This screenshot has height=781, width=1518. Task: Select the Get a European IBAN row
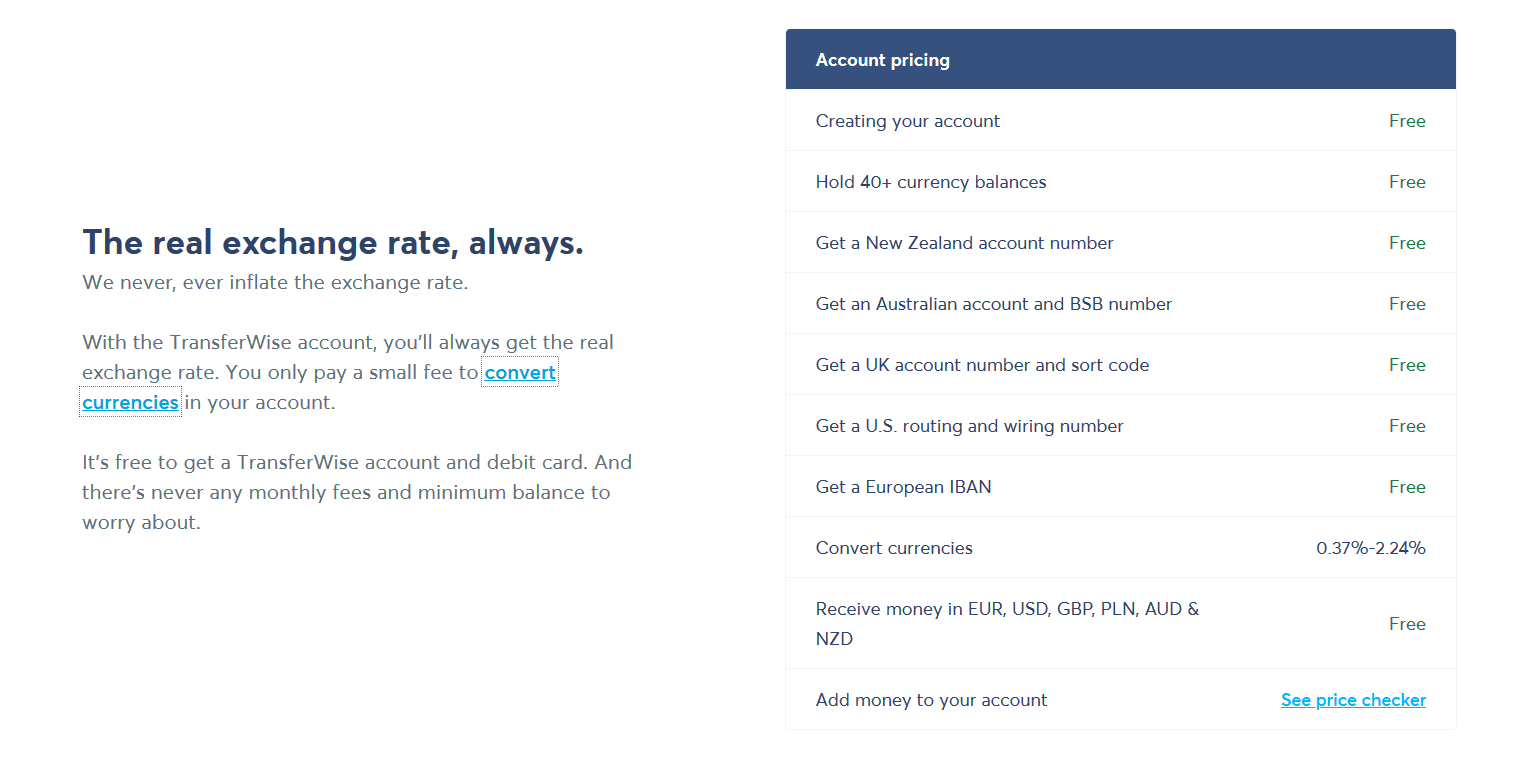coord(903,487)
